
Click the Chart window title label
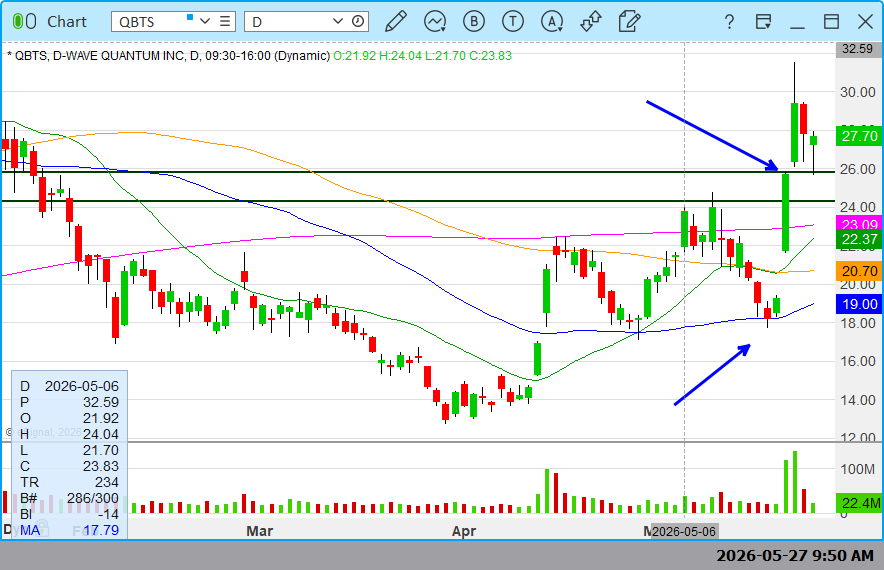click(x=67, y=21)
